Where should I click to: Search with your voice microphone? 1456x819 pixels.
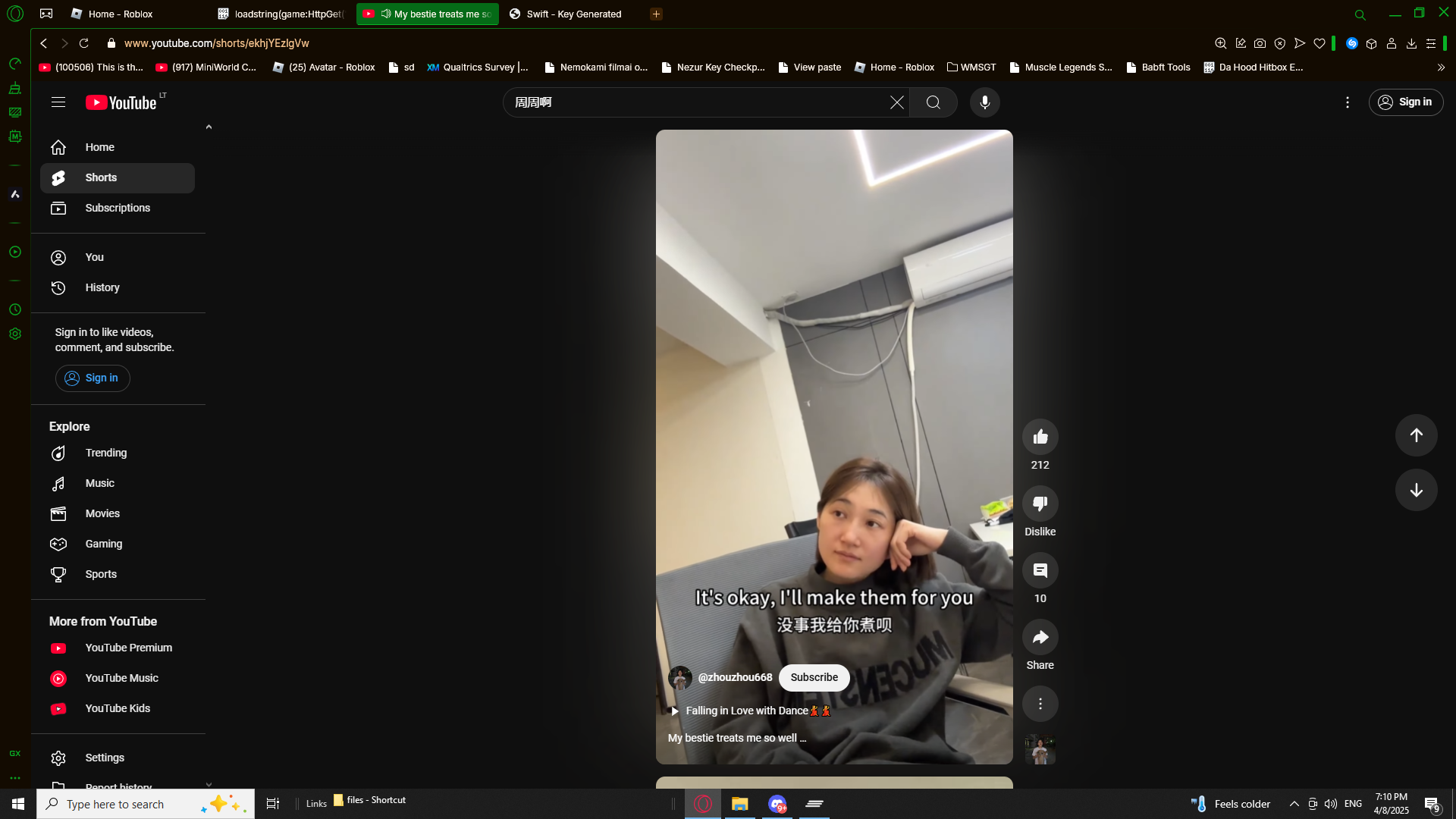tap(984, 102)
